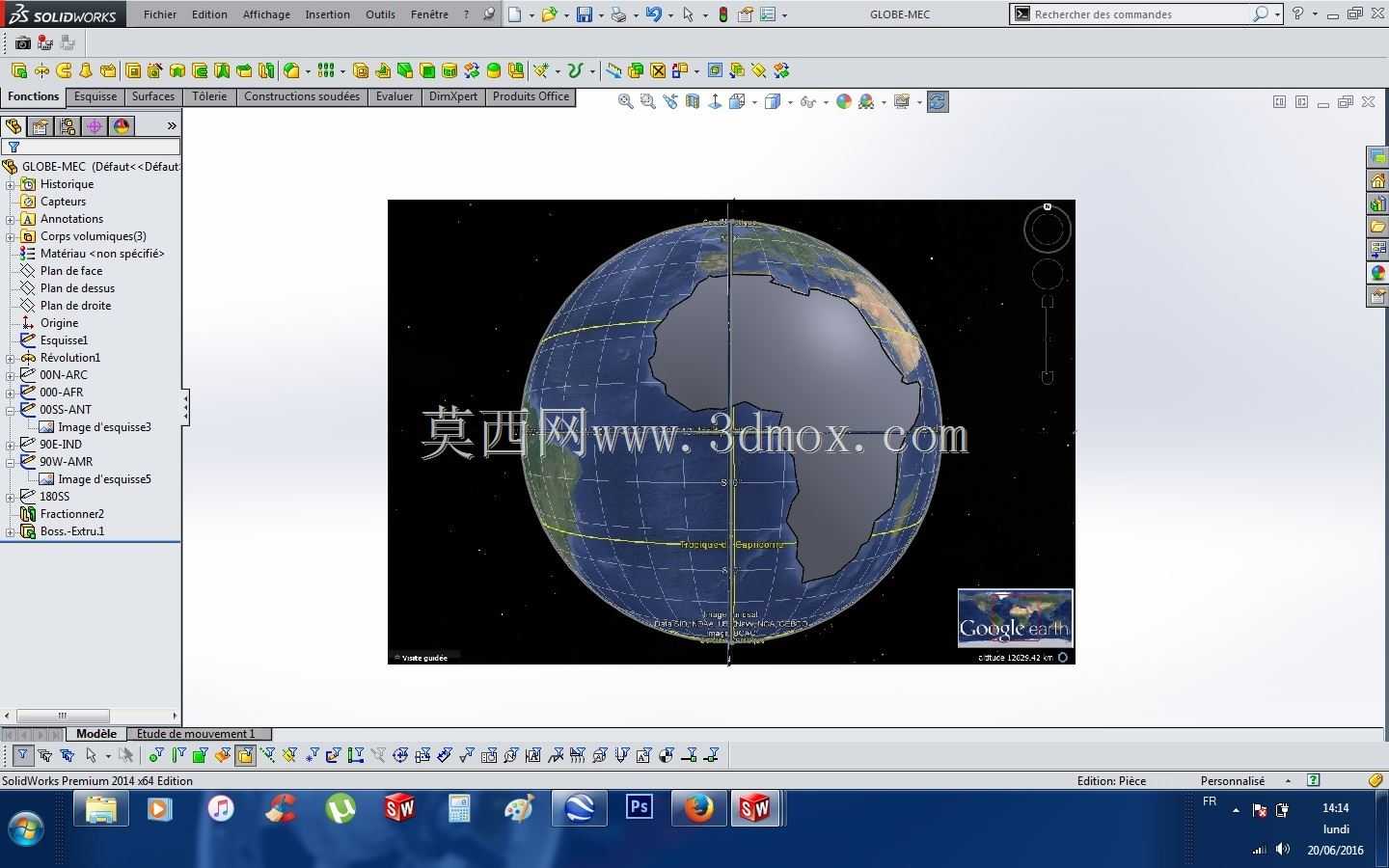Open the Windows Start menu
Image resolution: width=1389 pixels, height=868 pixels.
coord(26,828)
